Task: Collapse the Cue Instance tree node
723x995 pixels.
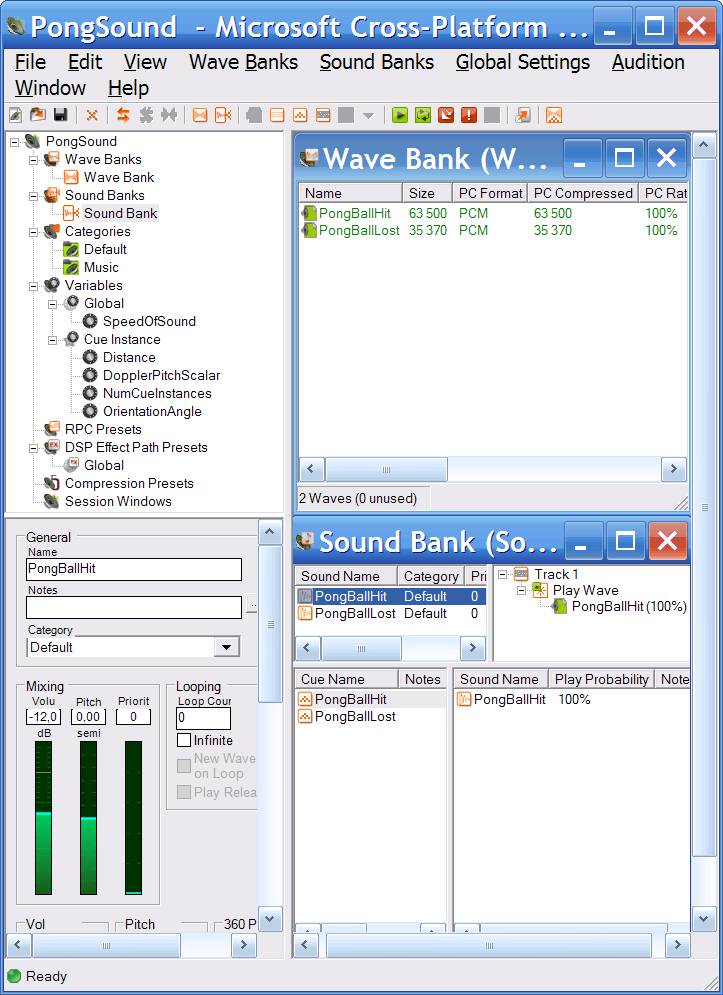Action: click(53, 339)
